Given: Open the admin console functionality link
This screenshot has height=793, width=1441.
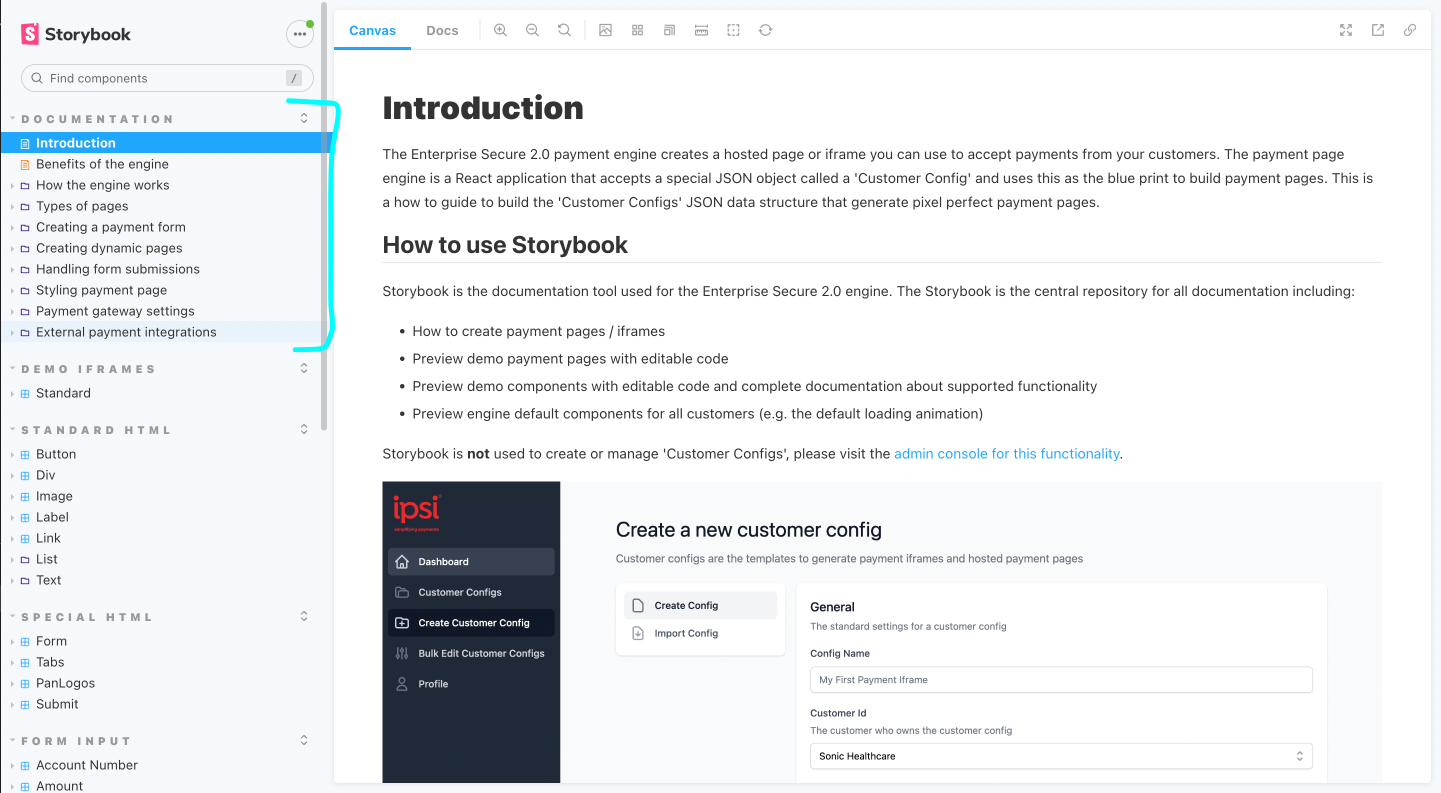Looking at the screenshot, I should pos(1006,453).
